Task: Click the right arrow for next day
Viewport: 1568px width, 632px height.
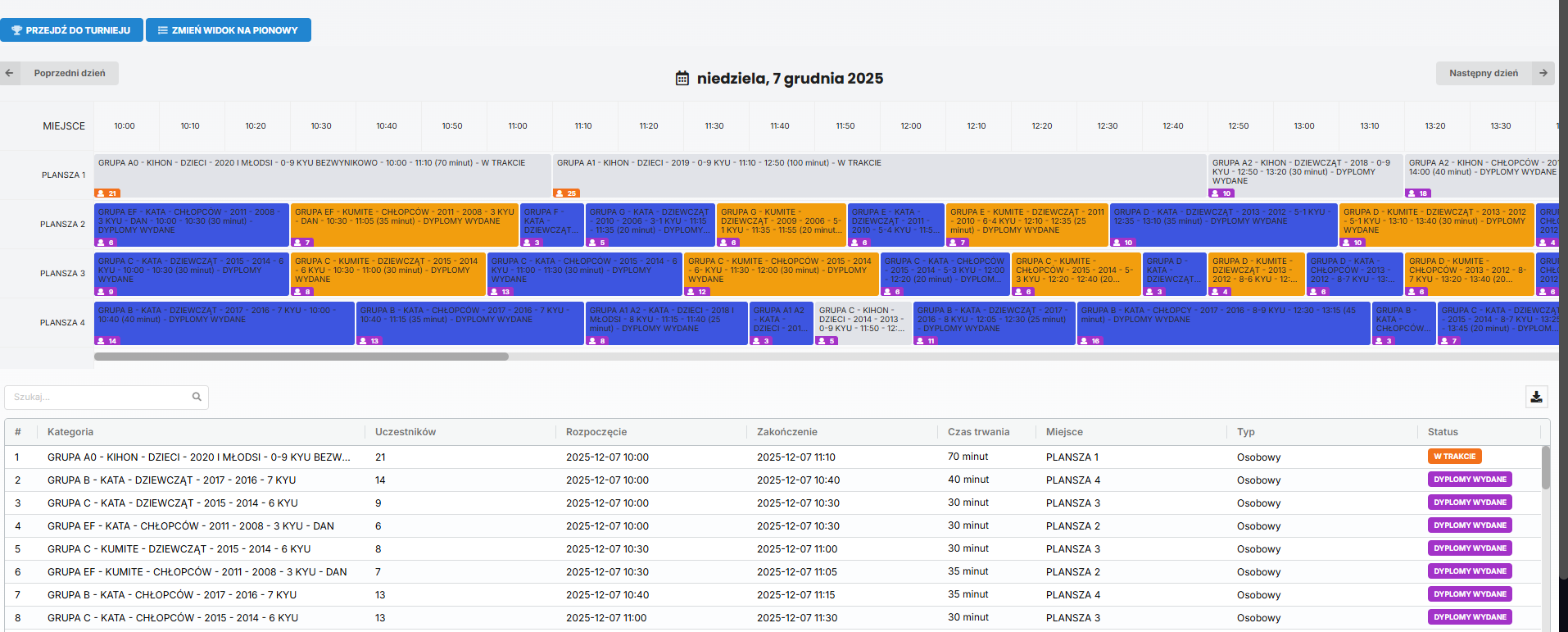Action: (x=1543, y=73)
